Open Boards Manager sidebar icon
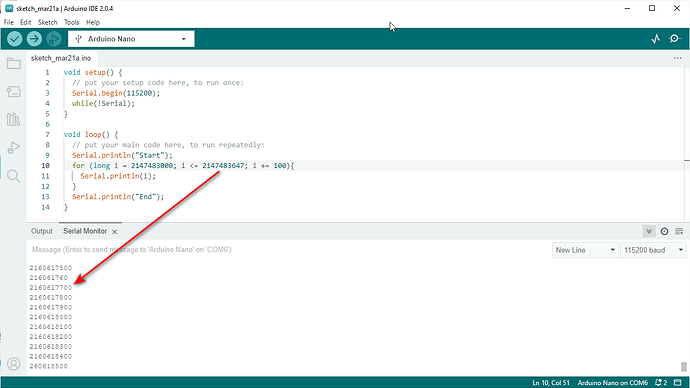690x388 pixels. click(x=14, y=92)
